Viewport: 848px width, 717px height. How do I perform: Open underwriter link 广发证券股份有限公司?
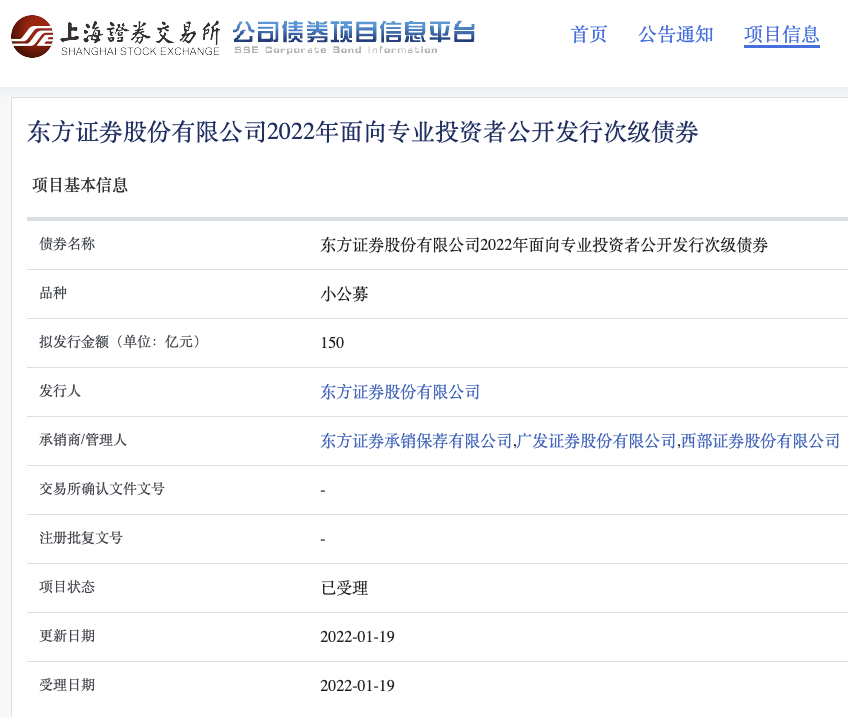(596, 441)
